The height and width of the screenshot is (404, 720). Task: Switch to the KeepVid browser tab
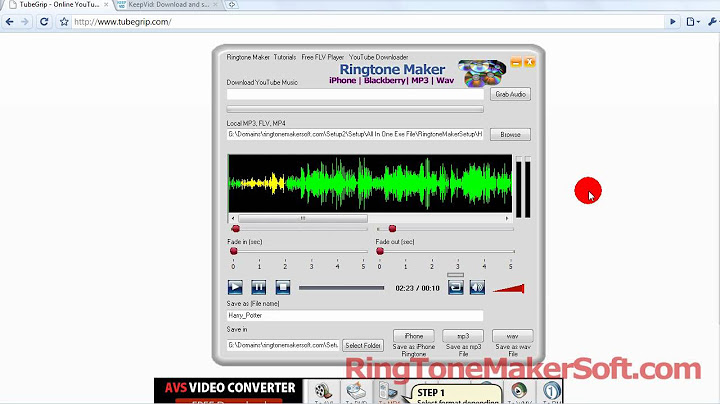click(168, 5)
